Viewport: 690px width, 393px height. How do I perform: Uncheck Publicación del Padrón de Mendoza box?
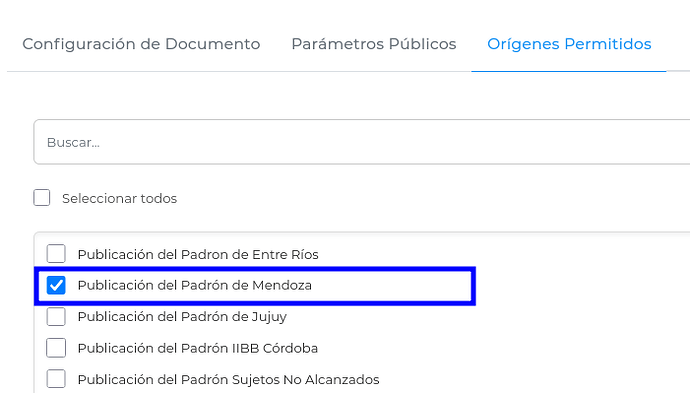click(56, 285)
